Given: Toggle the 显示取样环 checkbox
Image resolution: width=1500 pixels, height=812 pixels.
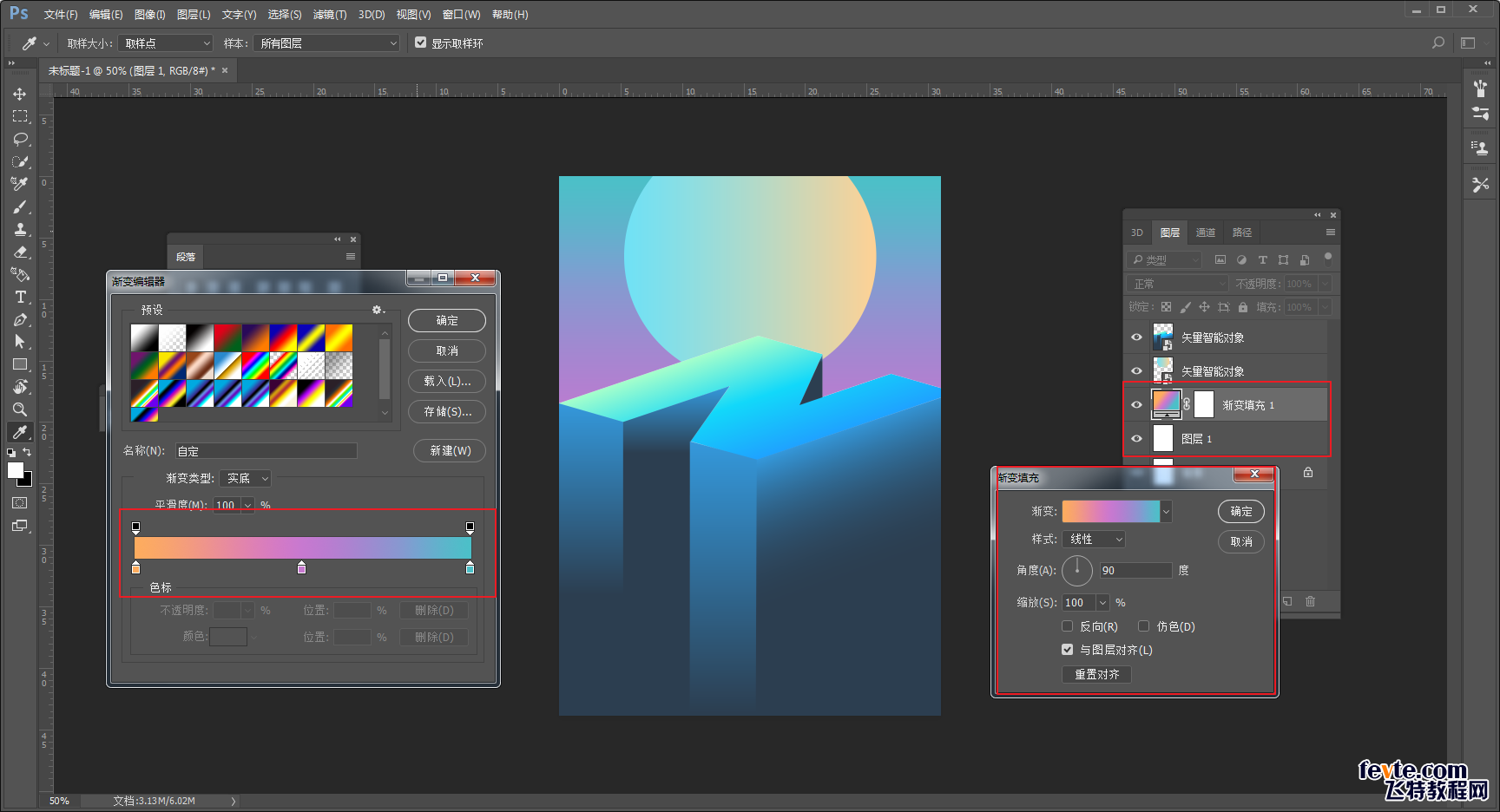Looking at the screenshot, I should point(421,43).
